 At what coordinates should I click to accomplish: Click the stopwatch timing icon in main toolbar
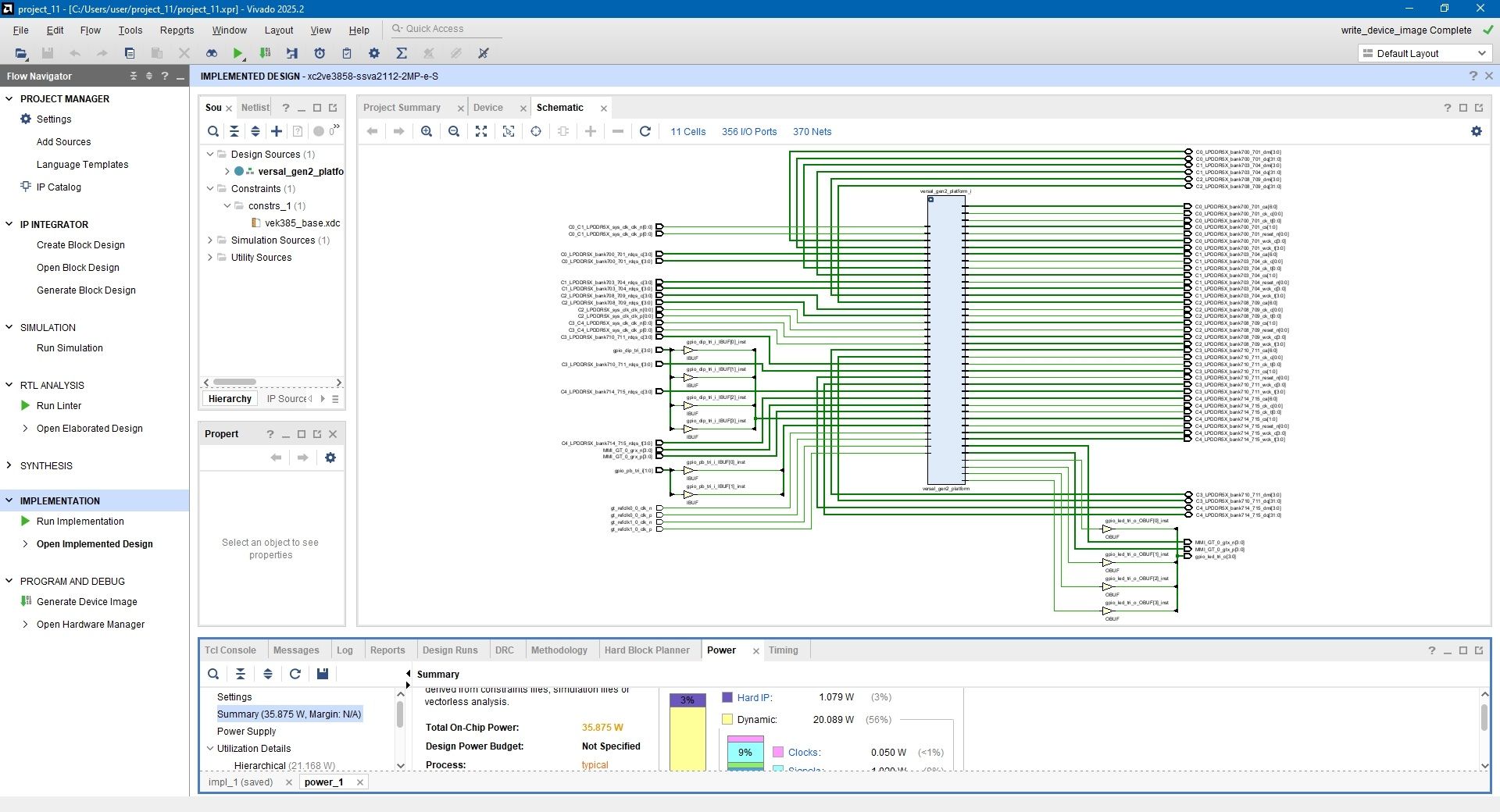320,53
